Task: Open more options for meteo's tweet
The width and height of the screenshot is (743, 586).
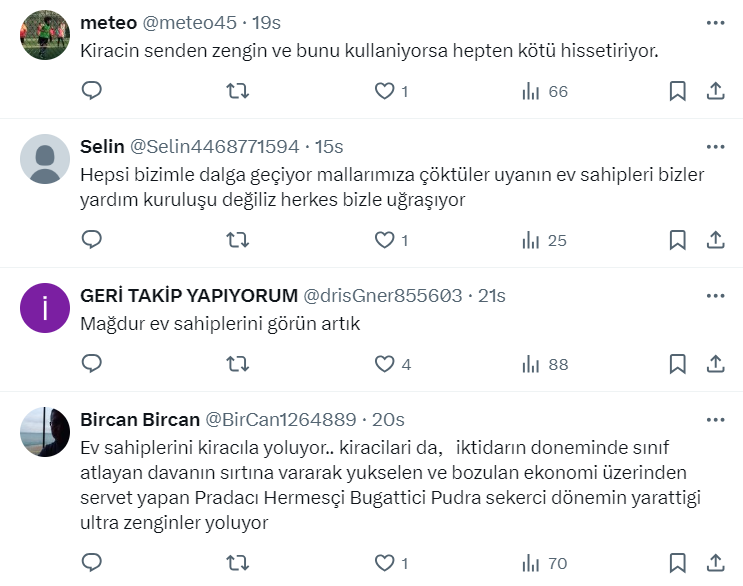Action: (715, 22)
